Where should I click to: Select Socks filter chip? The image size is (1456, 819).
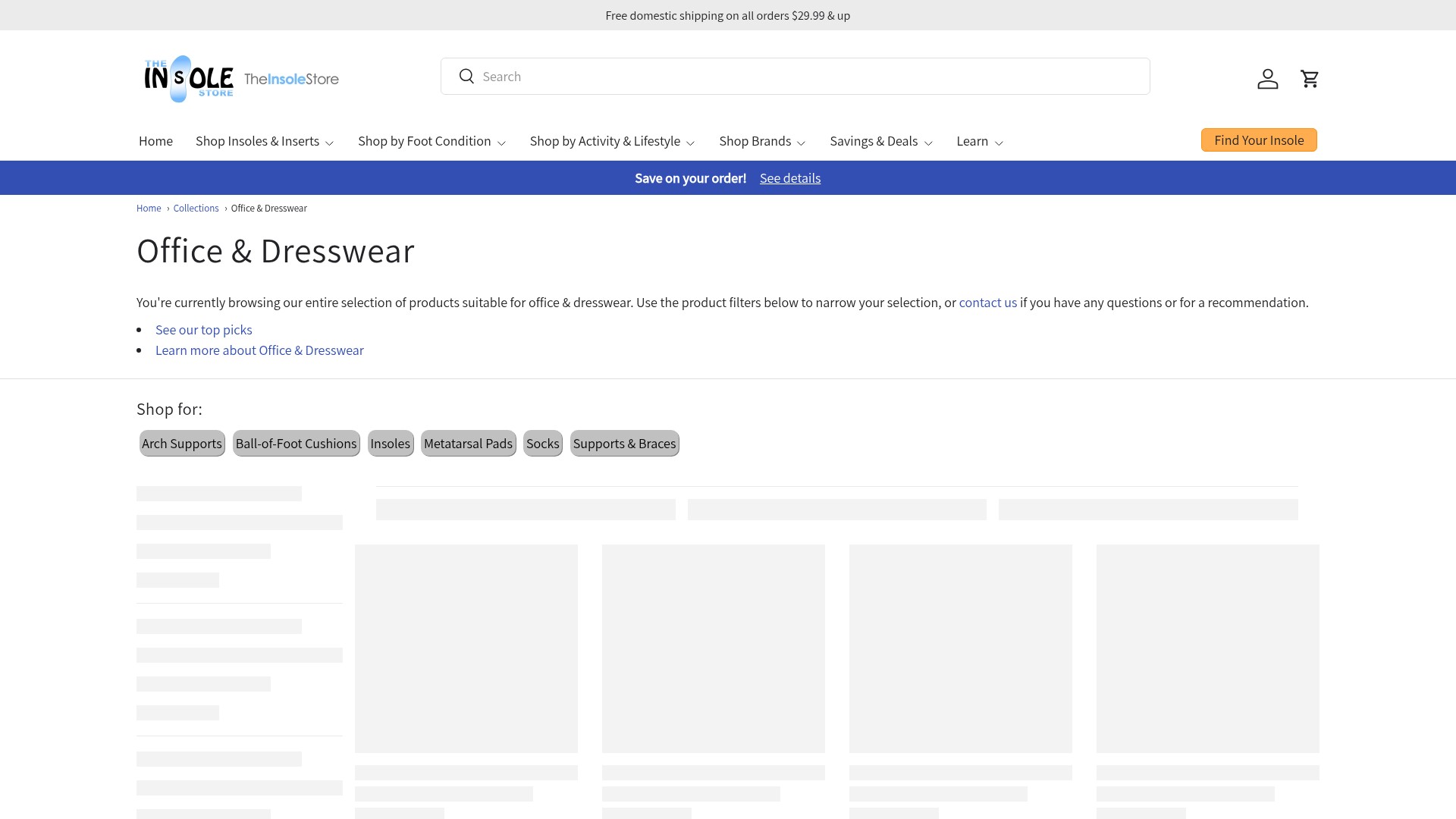[543, 444]
